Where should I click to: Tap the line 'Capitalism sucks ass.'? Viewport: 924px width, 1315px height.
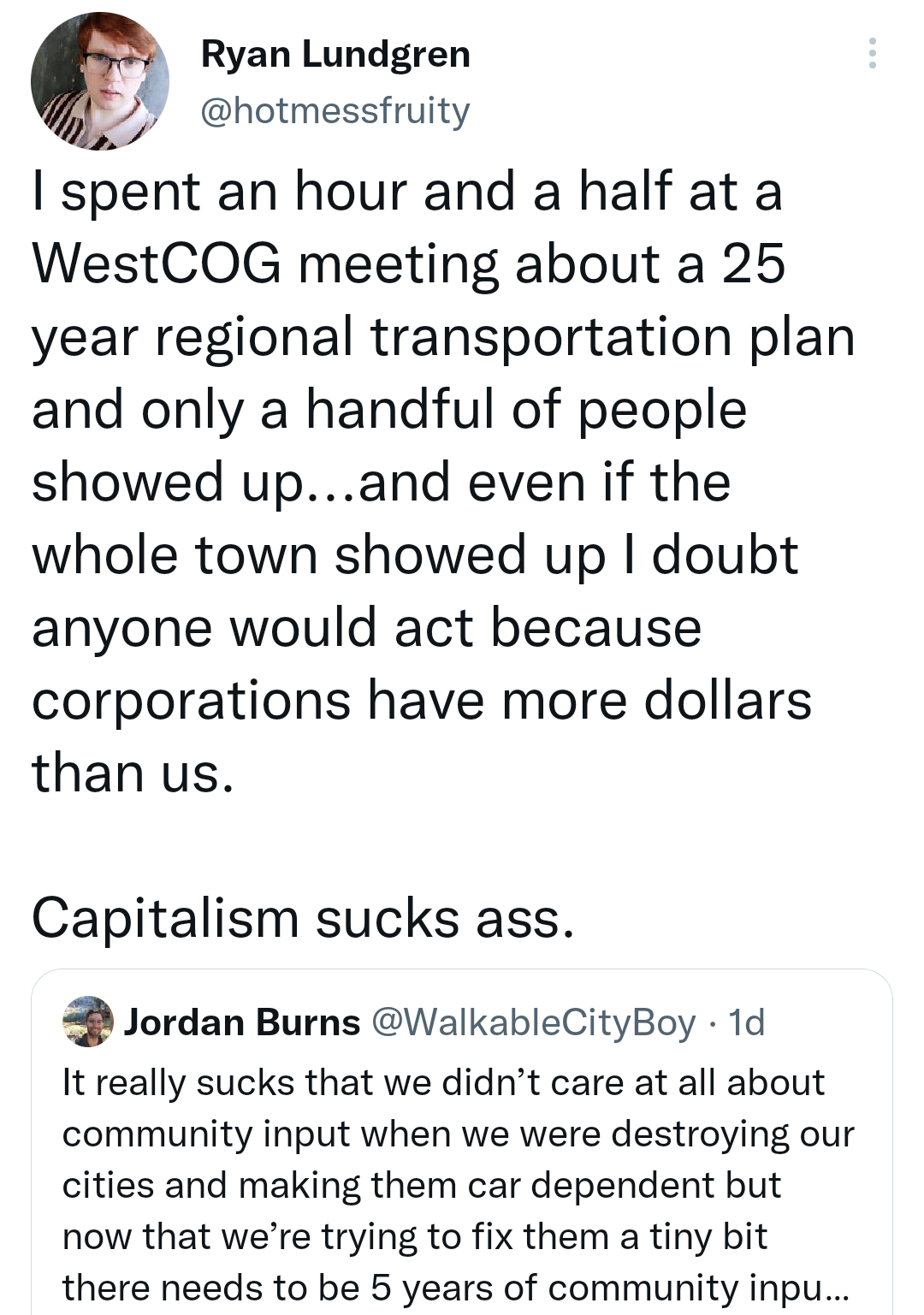[302, 919]
